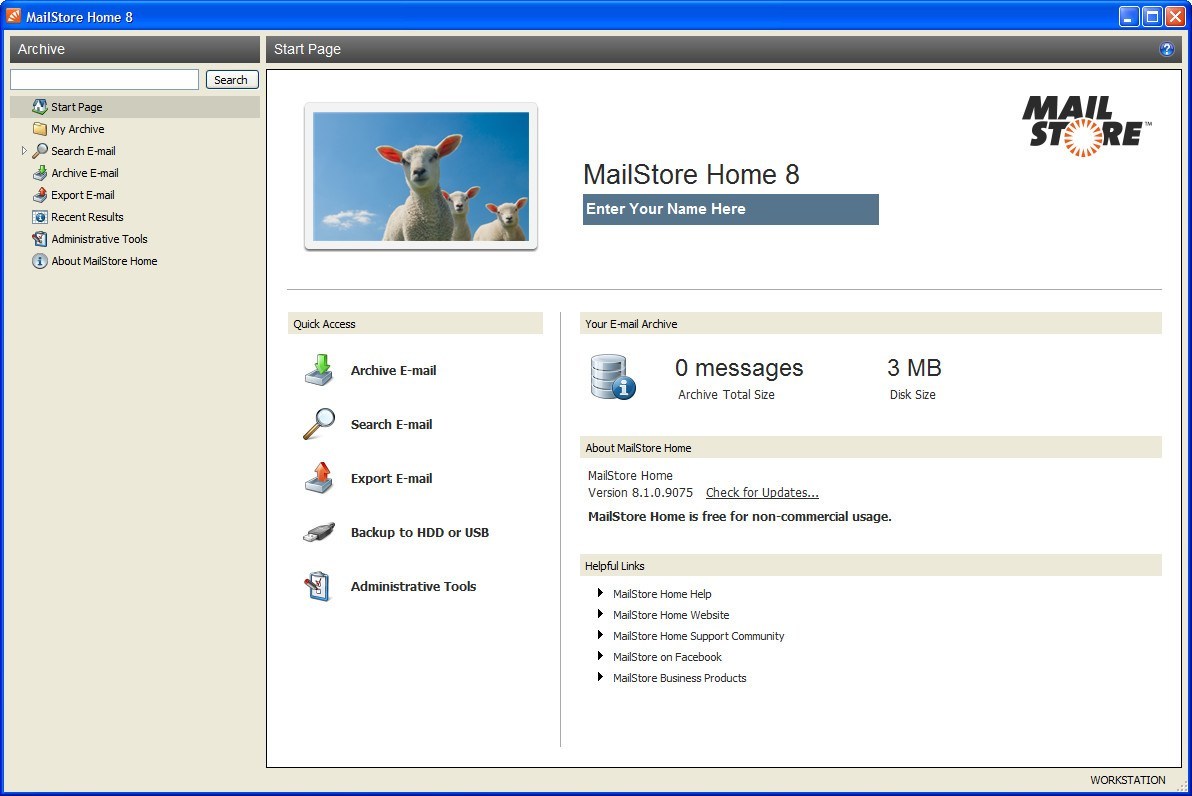
Task: Open the Search E-mail magnifier in Quick Access
Action: [x=317, y=424]
